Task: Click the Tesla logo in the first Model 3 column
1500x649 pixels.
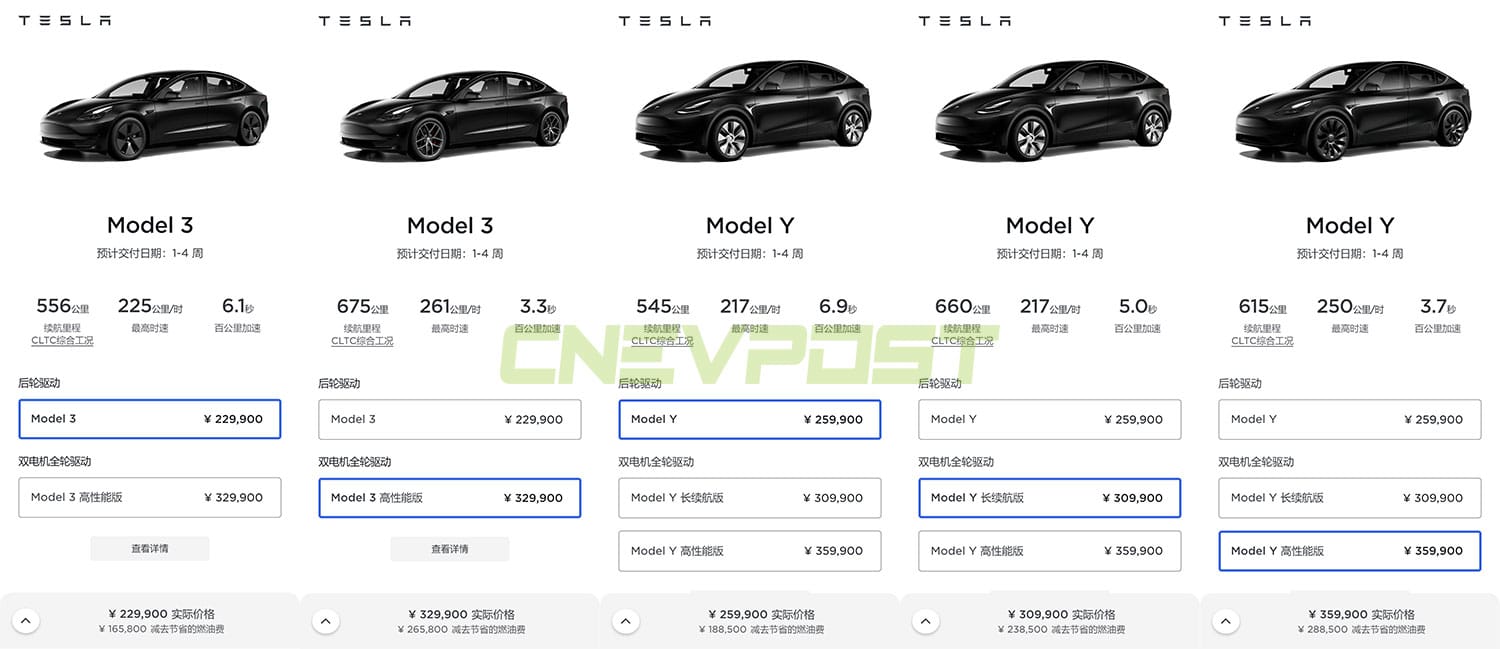Action: point(64,19)
